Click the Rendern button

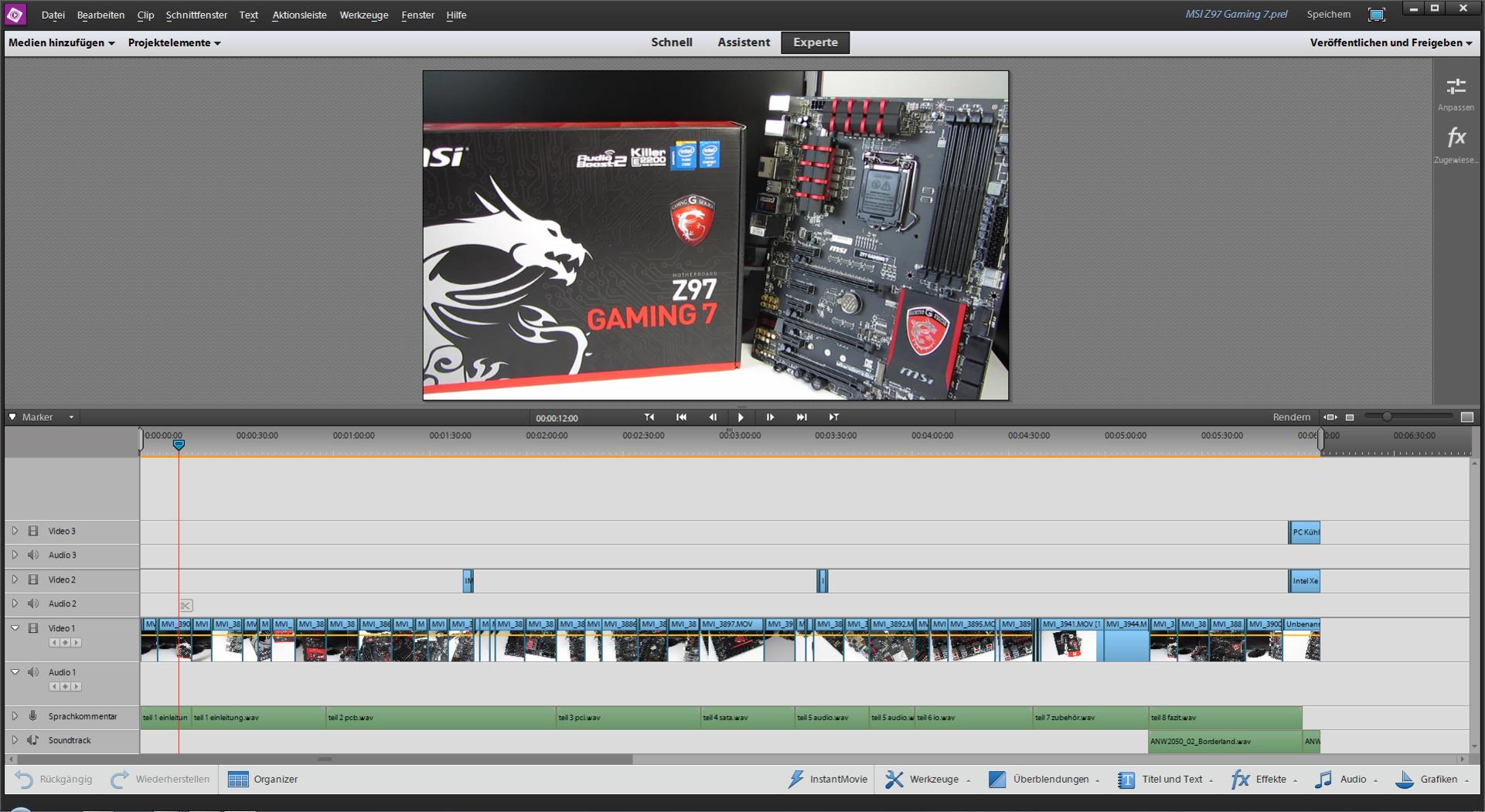(x=1292, y=417)
